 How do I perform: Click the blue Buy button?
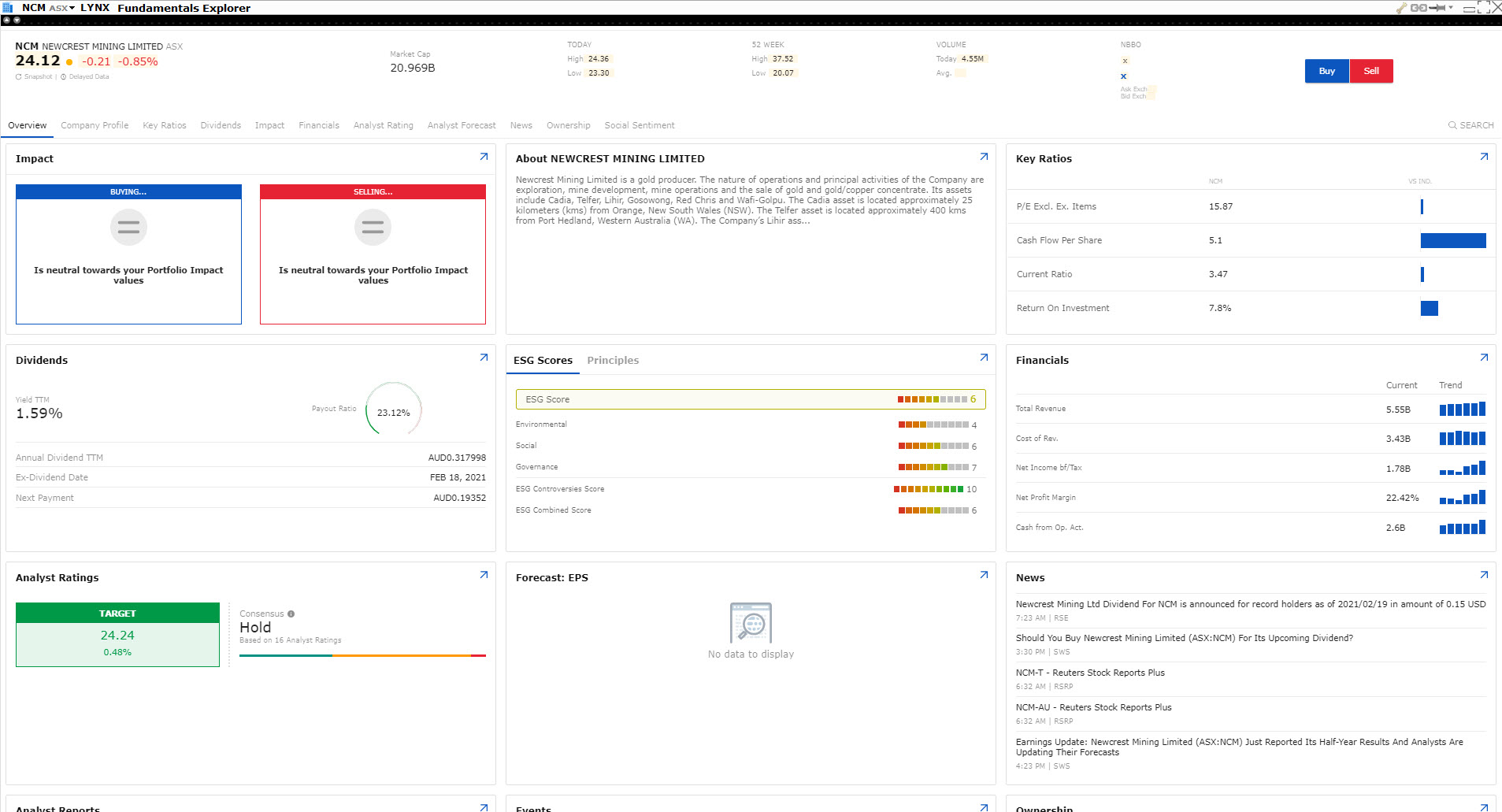[x=1327, y=71]
